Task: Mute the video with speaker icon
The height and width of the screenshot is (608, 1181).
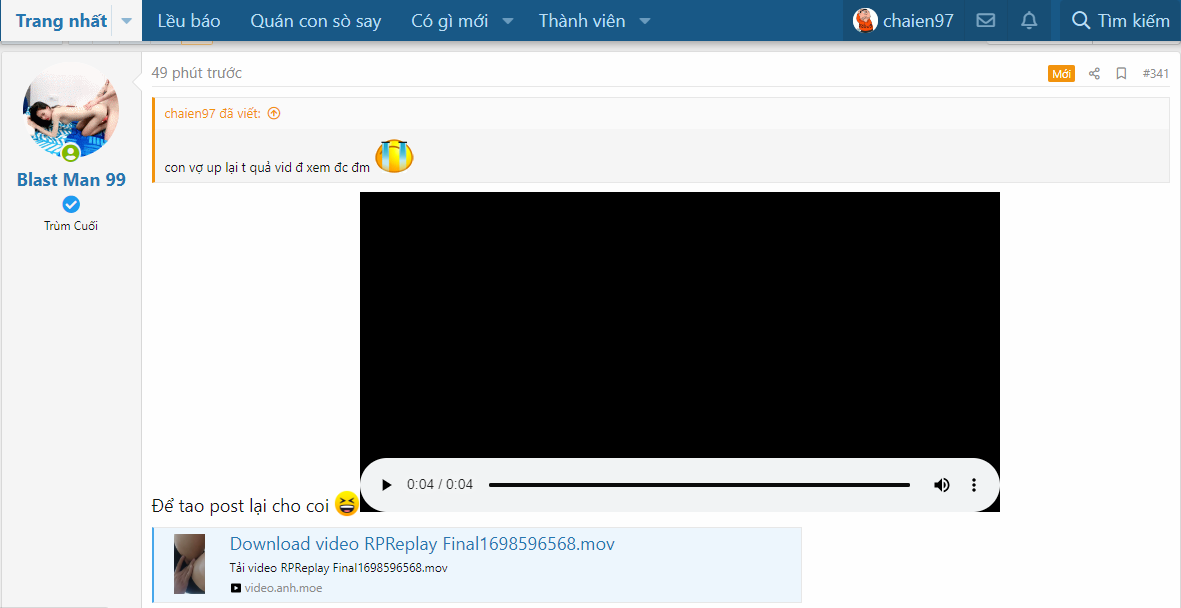Action: tap(941, 485)
